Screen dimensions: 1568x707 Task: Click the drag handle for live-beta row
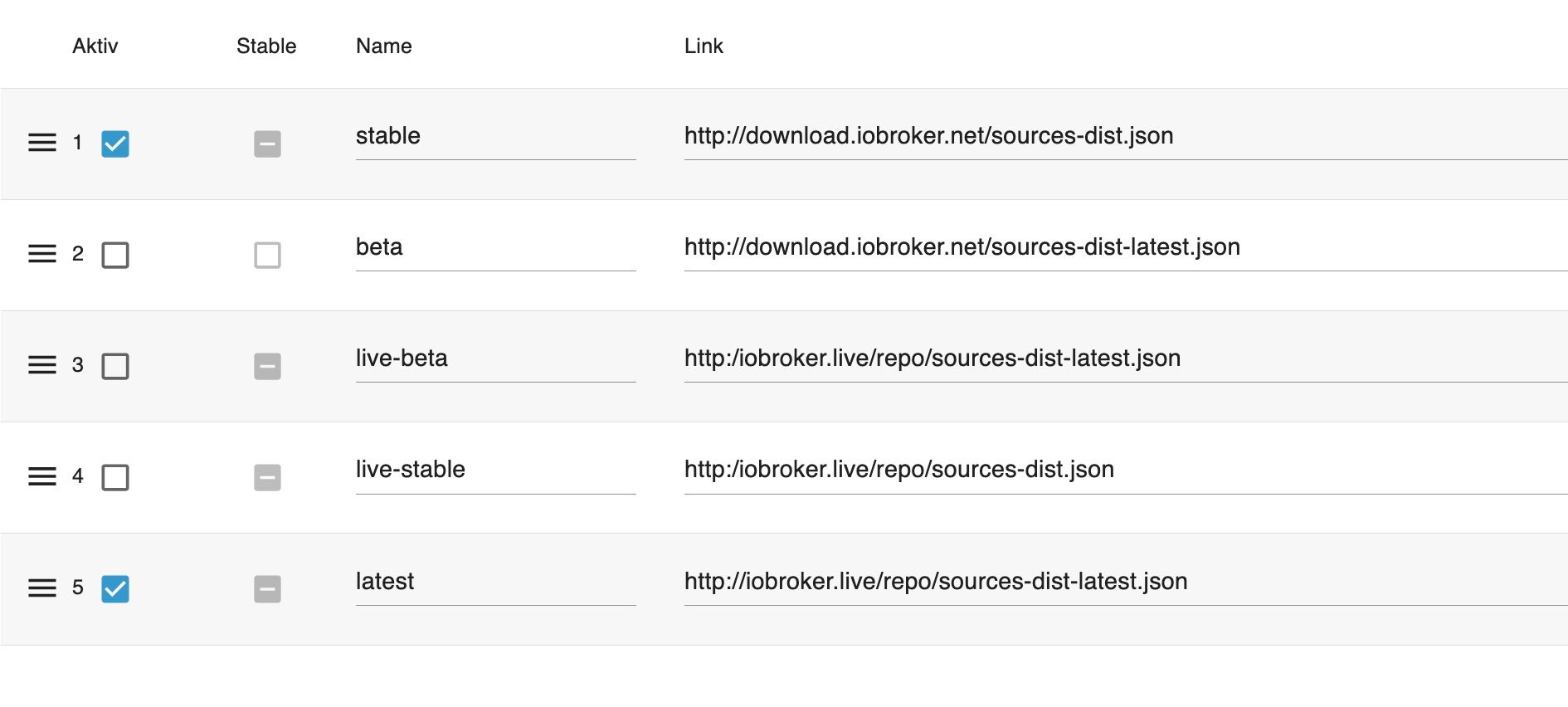[x=42, y=365]
